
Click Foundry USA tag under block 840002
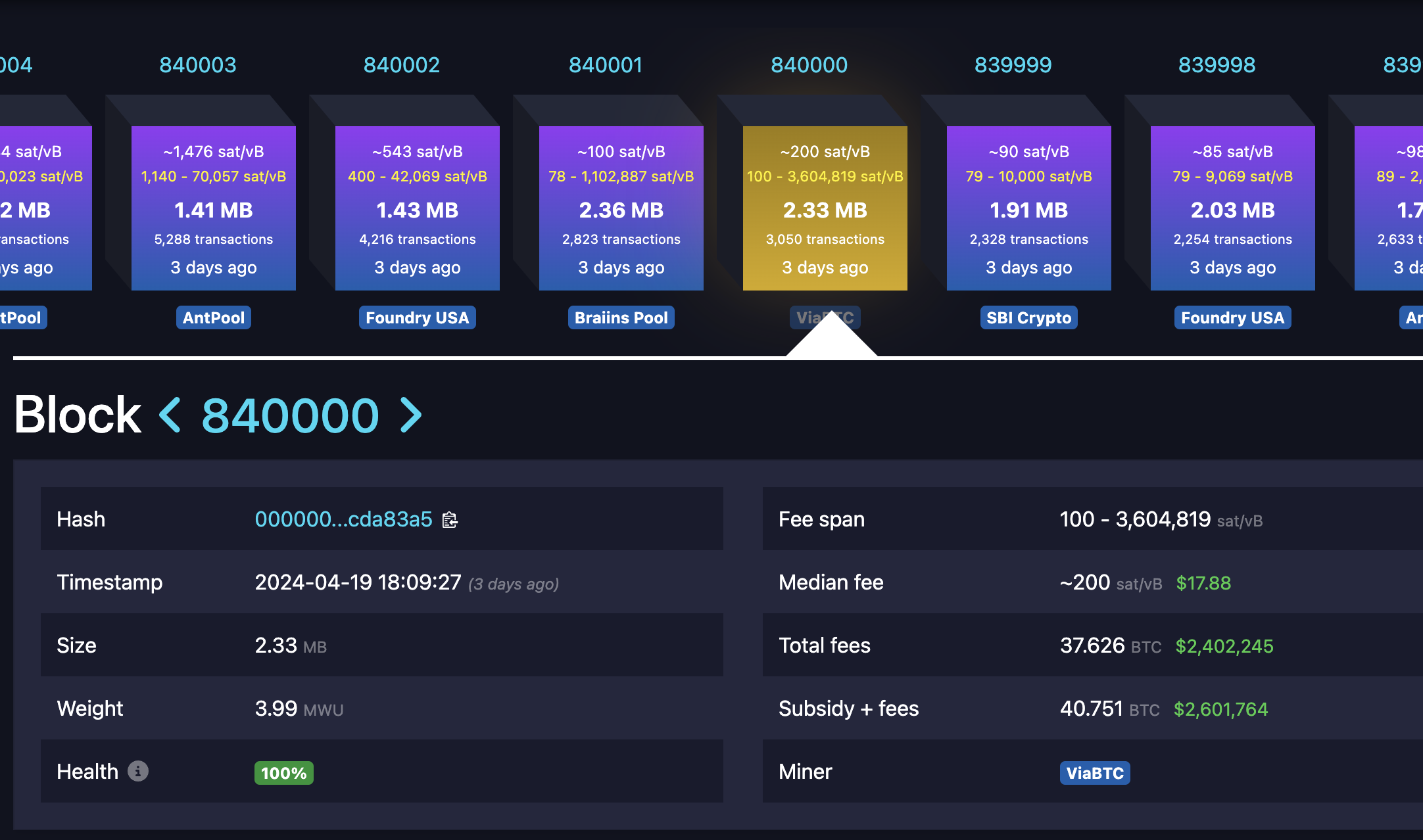(417, 318)
